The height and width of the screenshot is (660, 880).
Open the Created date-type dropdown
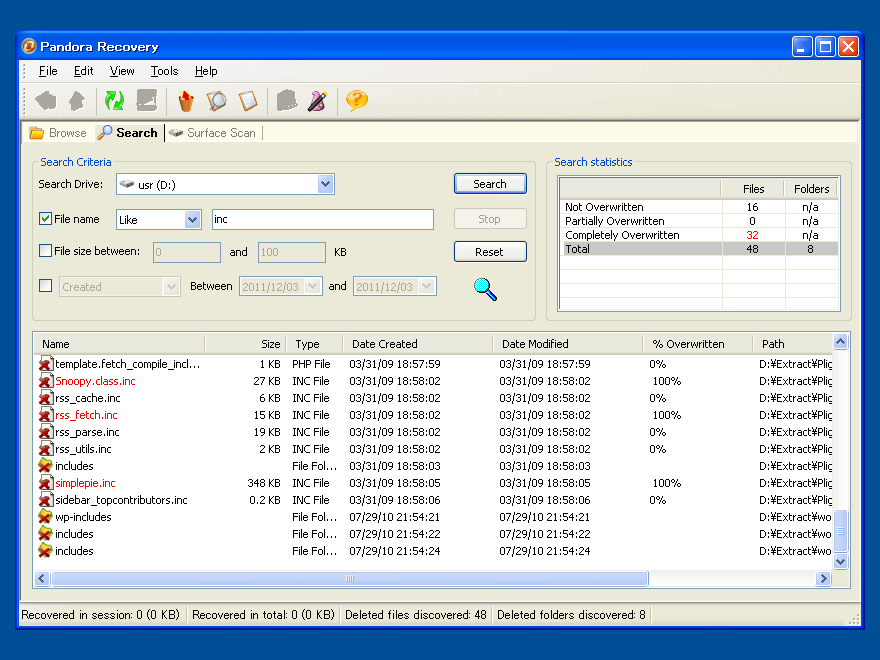point(171,287)
